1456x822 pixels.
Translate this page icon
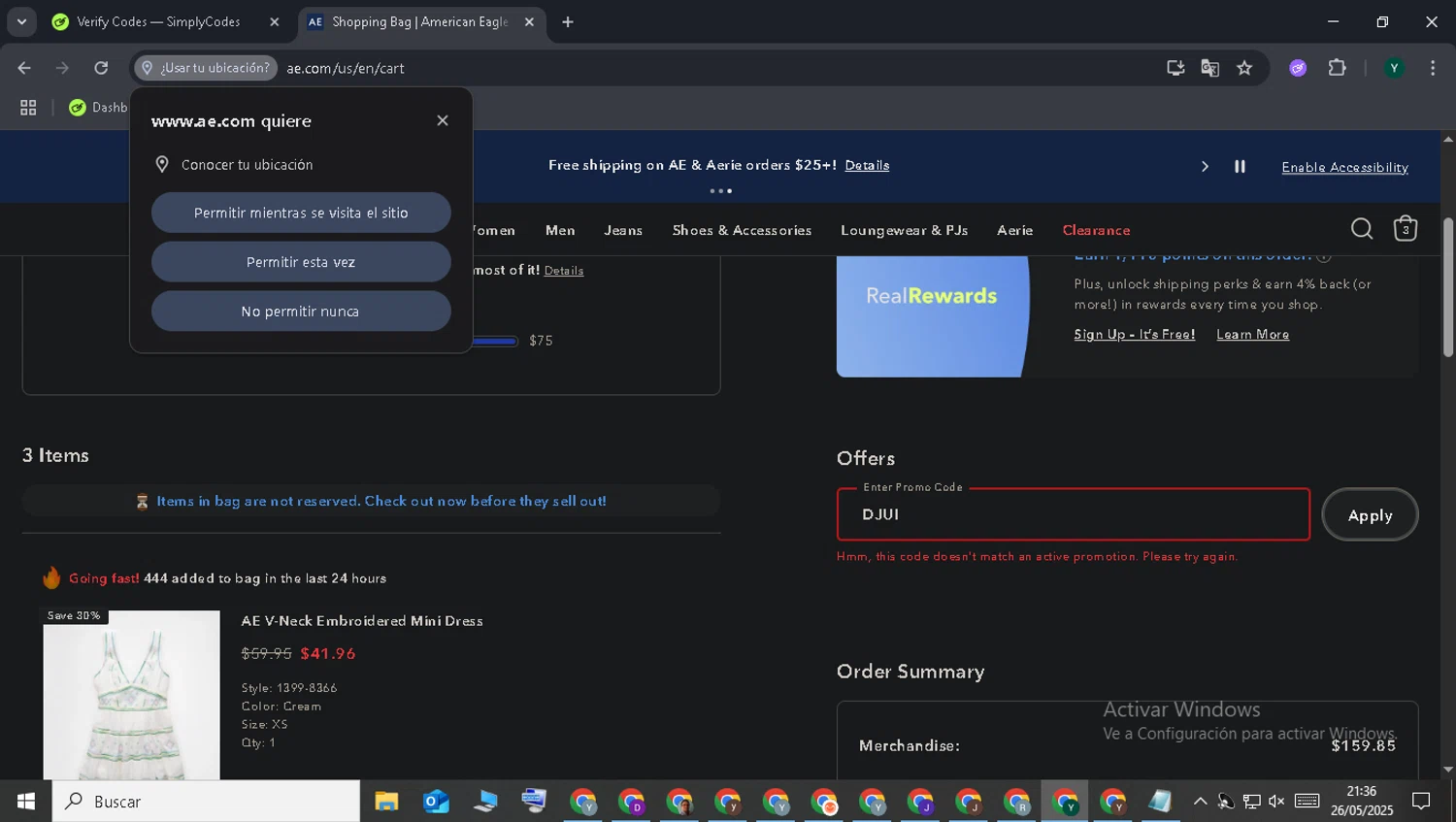[x=1209, y=68]
